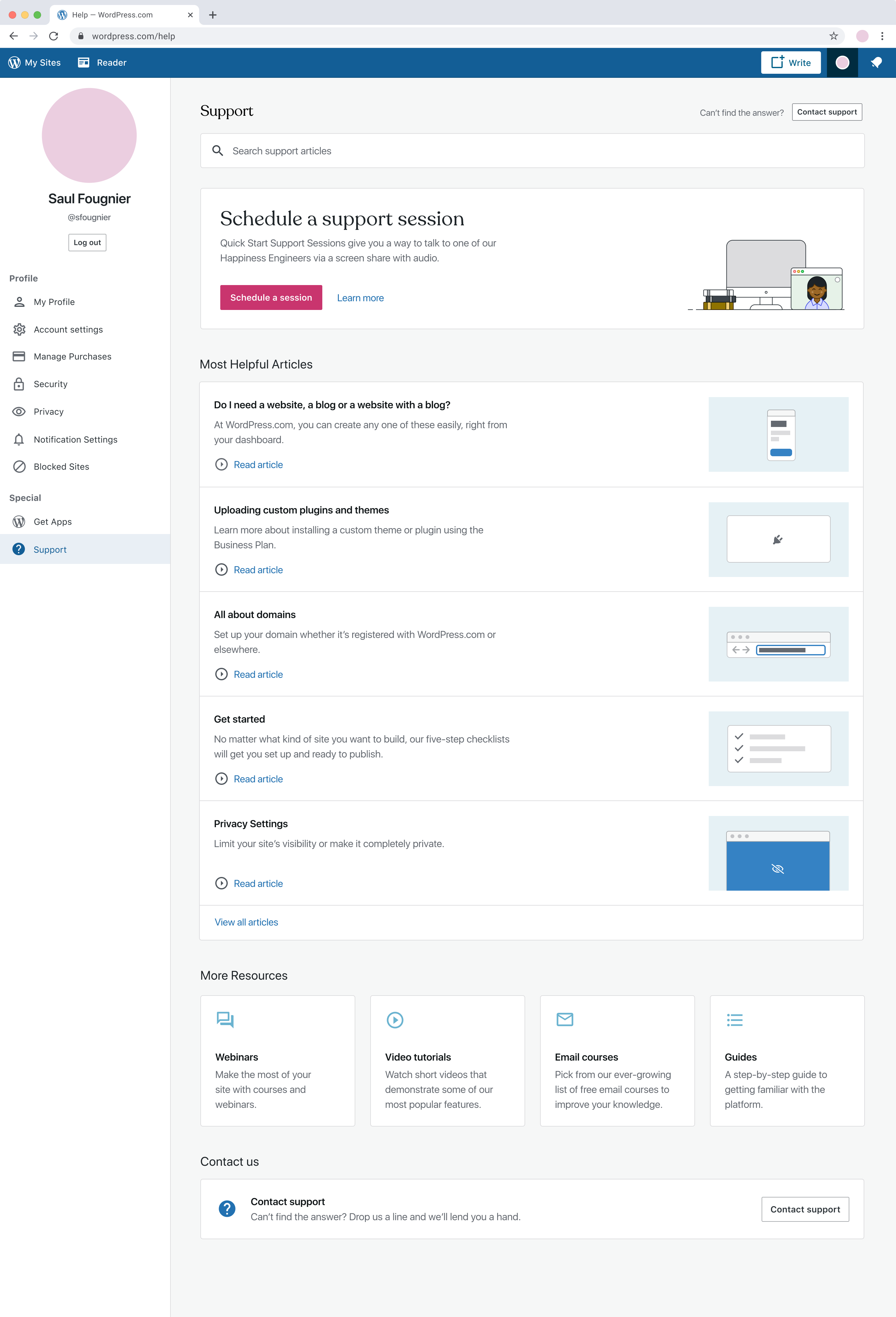896x1317 pixels.
Task: Go to Manage Purchases page
Action: point(72,356)
